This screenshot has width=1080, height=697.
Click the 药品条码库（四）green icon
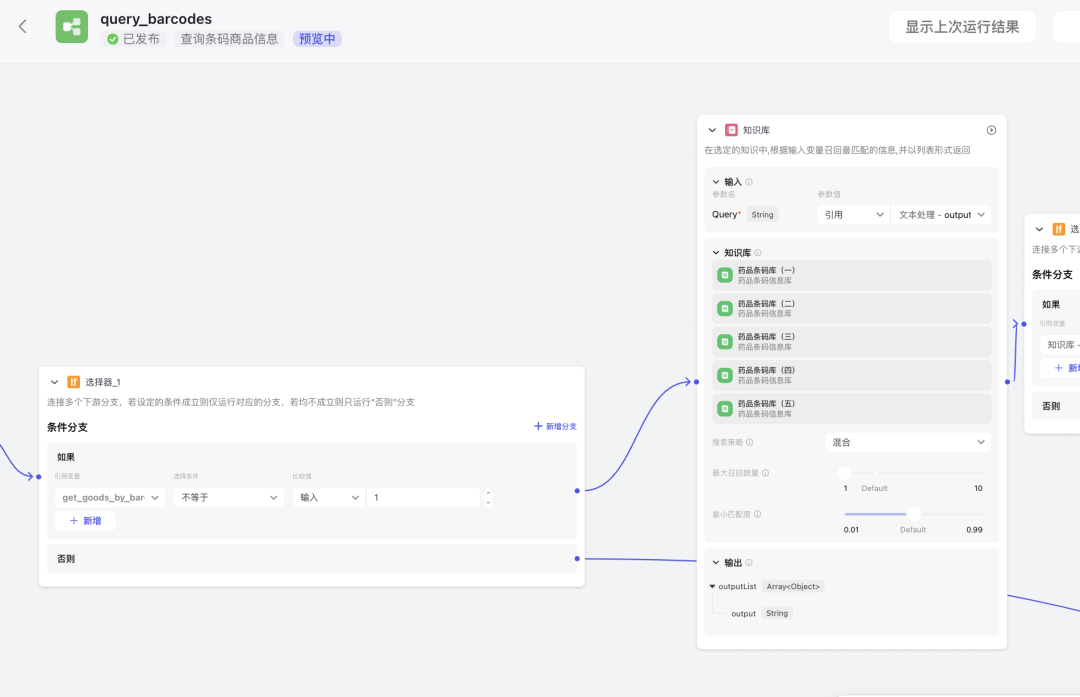pos(725,375)
